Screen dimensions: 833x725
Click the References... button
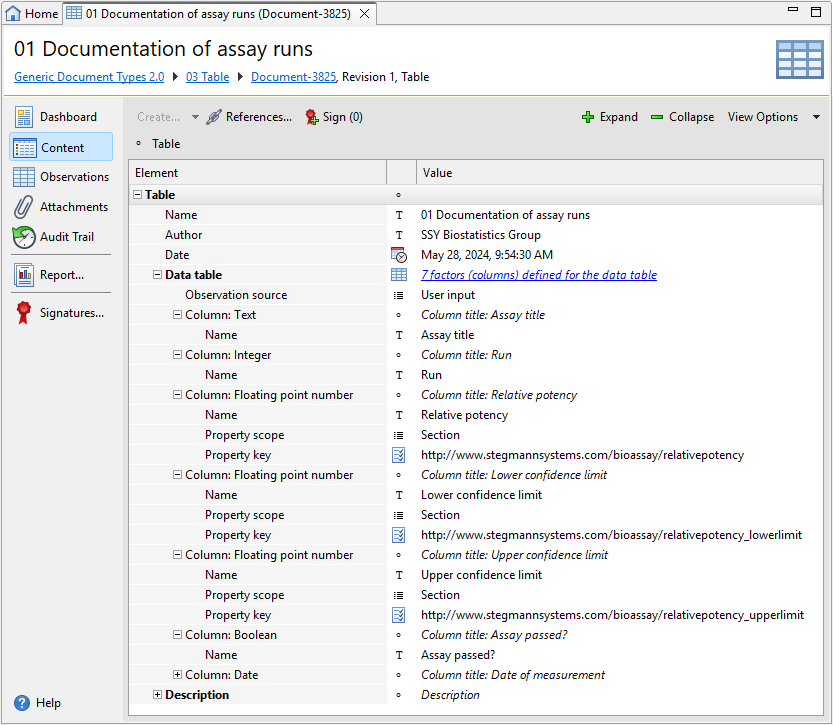pyautogui.click(x=249, y=117)
